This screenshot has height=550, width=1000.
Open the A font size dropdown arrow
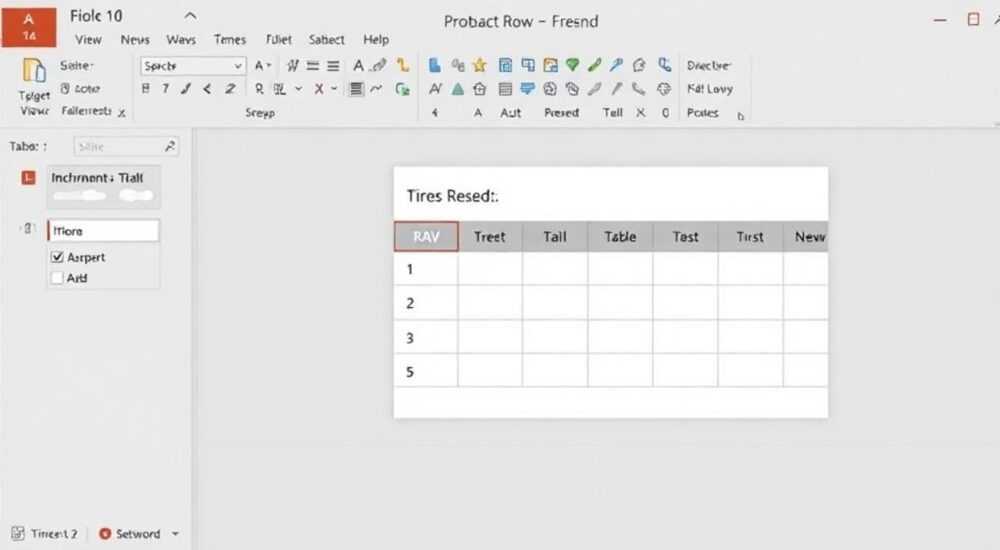point(268,65)
